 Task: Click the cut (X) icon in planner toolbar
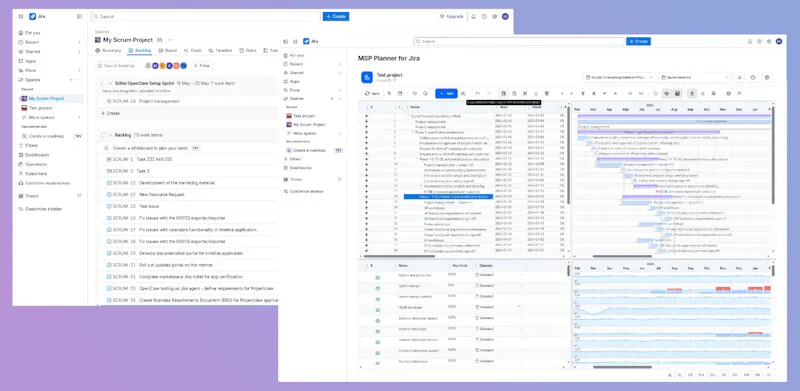click(x=525, y=93)
